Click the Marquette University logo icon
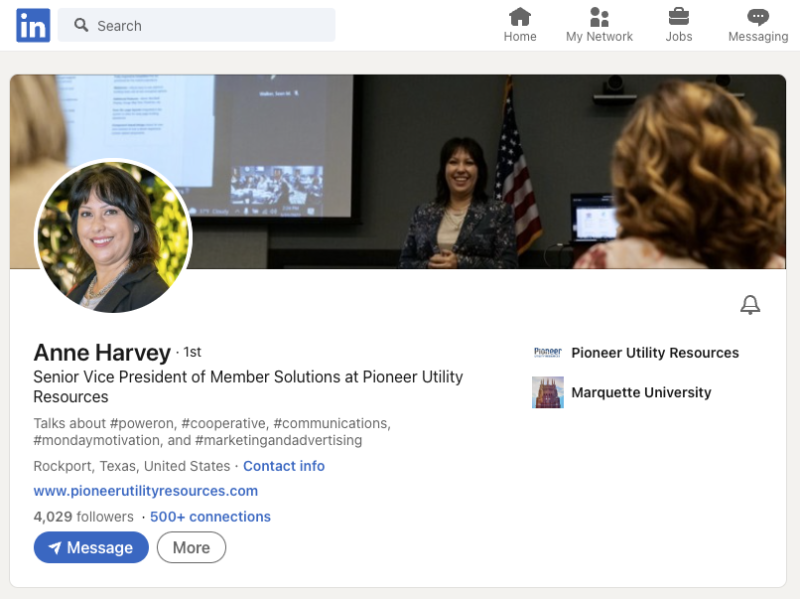The image size is (800, 599). 548,392
